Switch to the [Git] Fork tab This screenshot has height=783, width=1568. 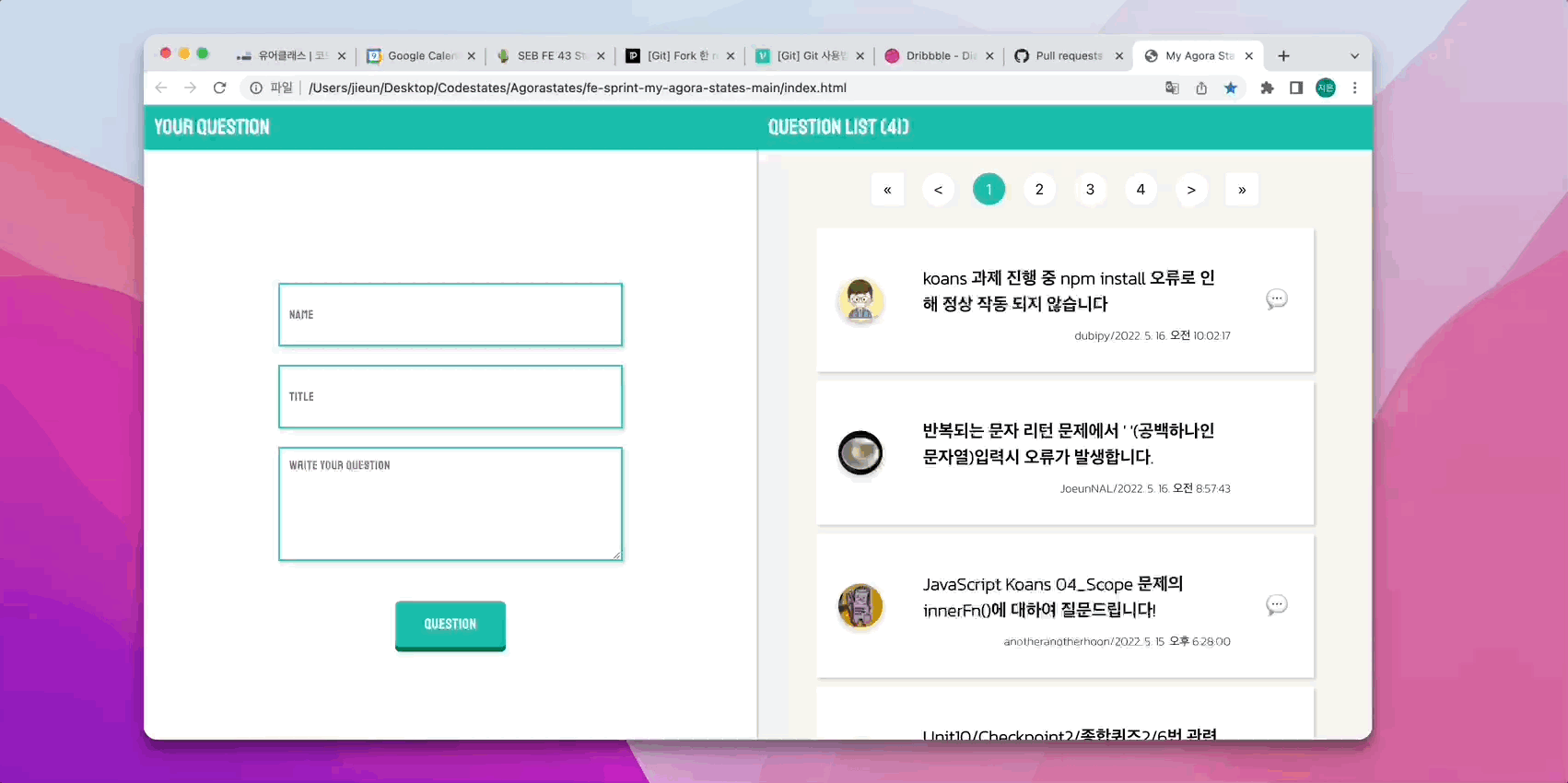(681, 56)
